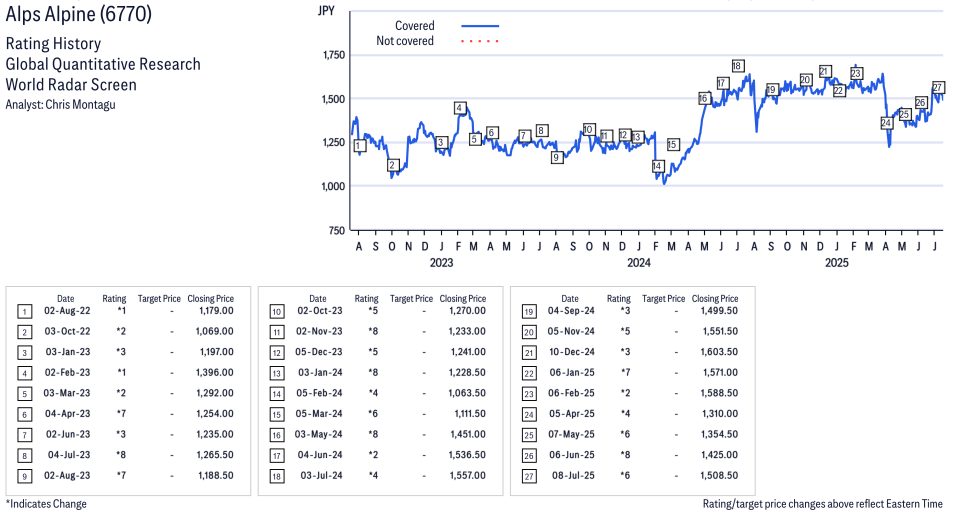Click the date 10-Dec-24
The image size is (954, 510).
click(572, 352)
